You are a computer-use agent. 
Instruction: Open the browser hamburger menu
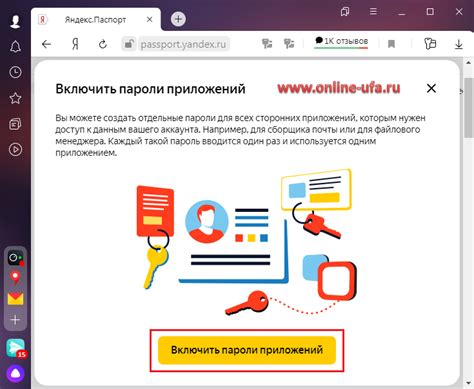point(373,12)
